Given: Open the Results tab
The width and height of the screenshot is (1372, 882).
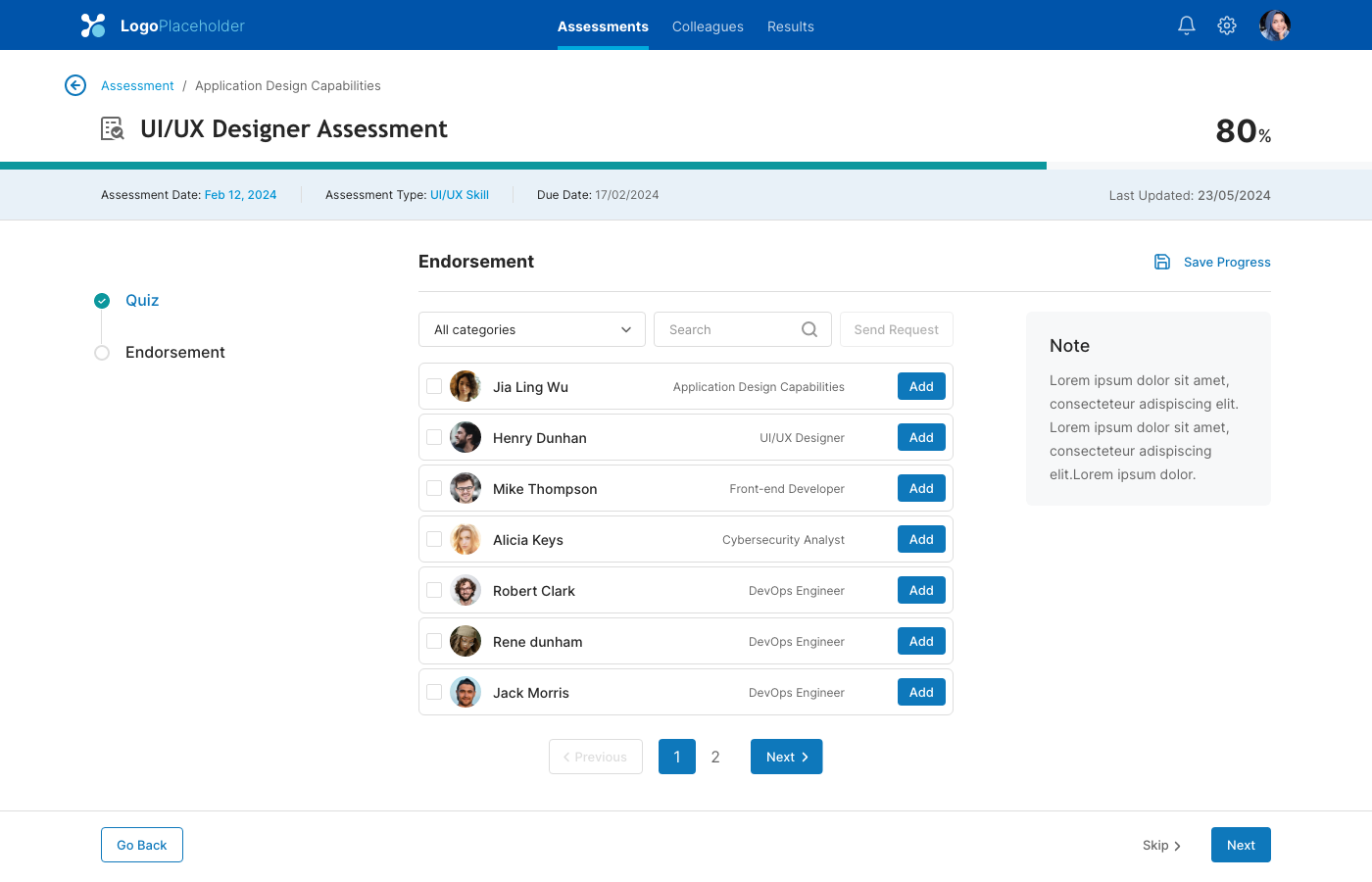Looking at the screenshot, I should [x=791, y=26].
